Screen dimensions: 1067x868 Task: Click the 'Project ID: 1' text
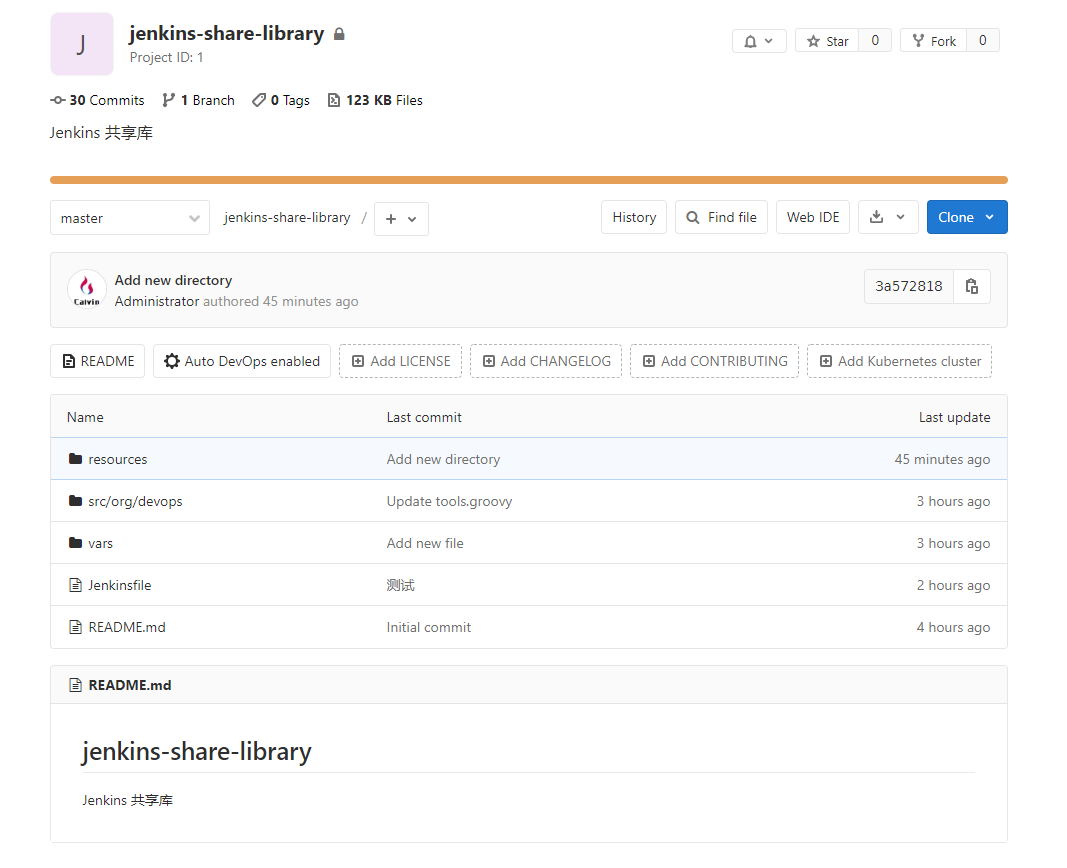pos(167,58)
